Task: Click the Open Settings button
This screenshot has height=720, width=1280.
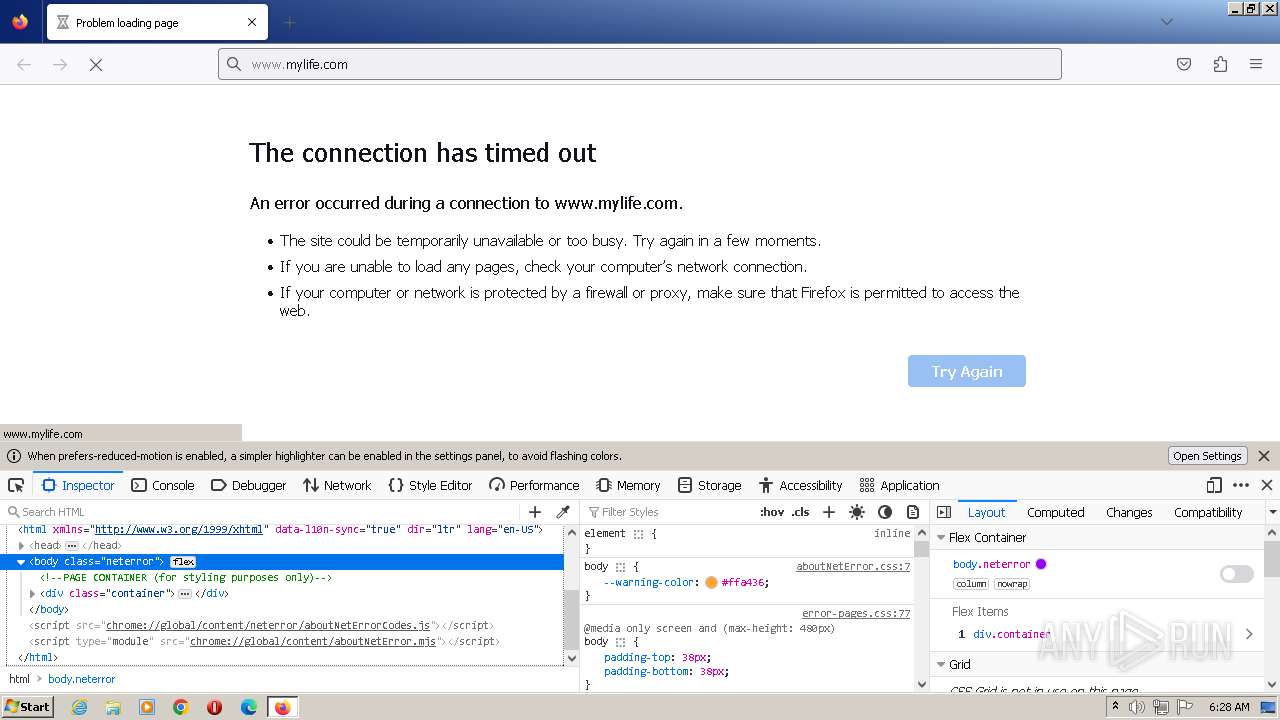Action: point(1208,456)
